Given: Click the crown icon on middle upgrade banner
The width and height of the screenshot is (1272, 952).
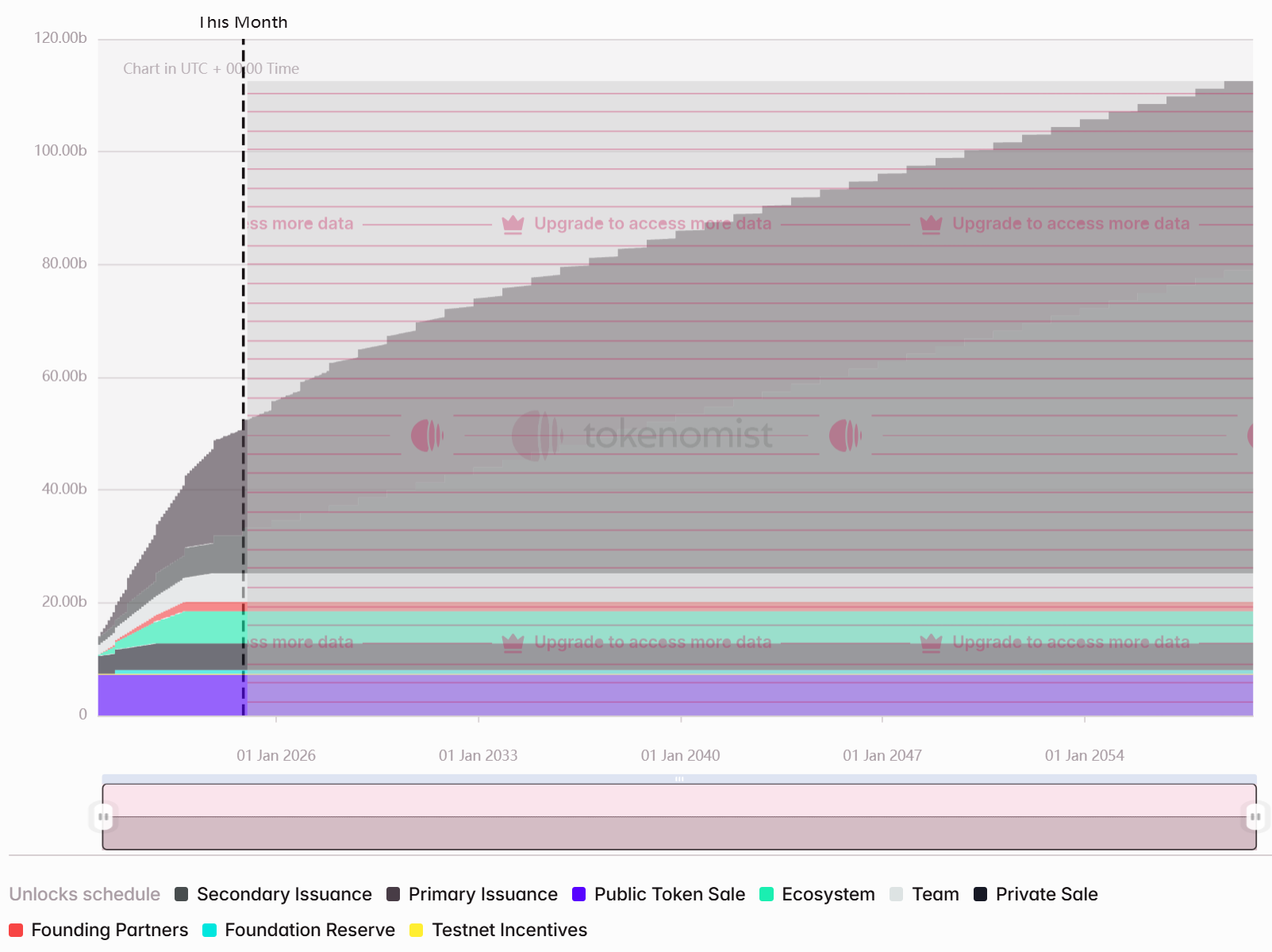Looking at the screenshot, I should click(513, 225).
